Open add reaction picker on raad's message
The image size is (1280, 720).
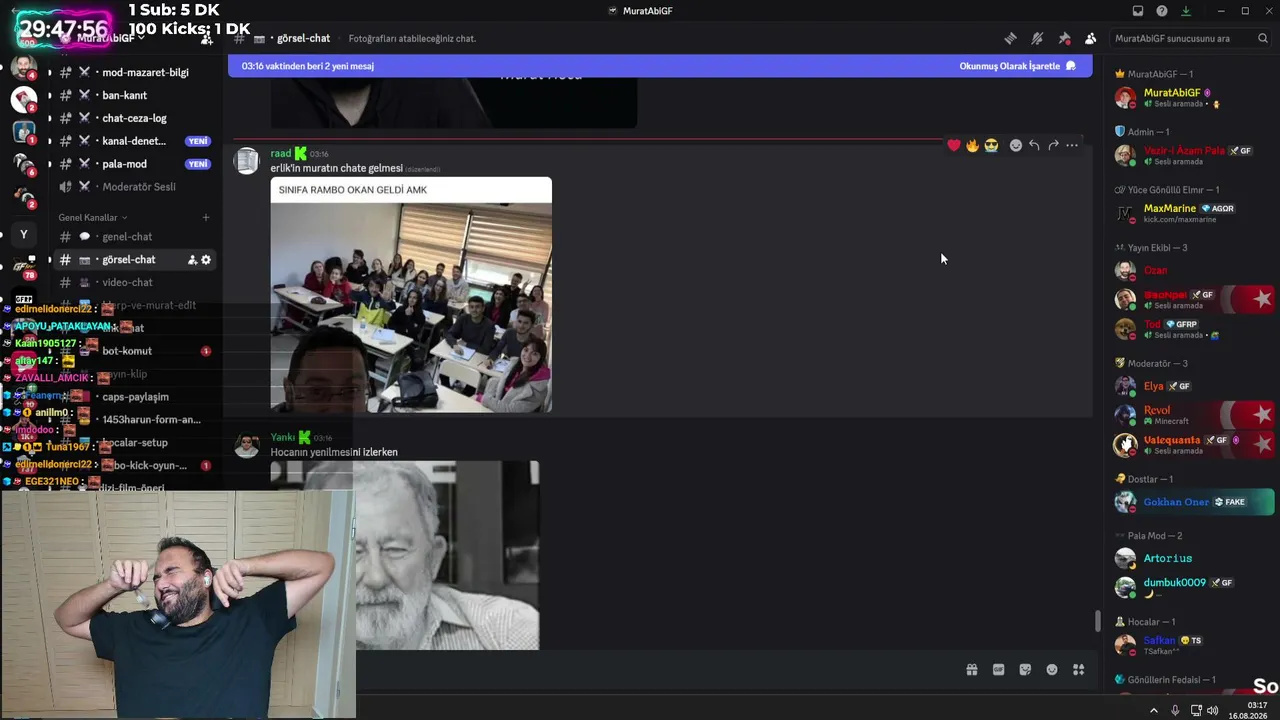1016,145
